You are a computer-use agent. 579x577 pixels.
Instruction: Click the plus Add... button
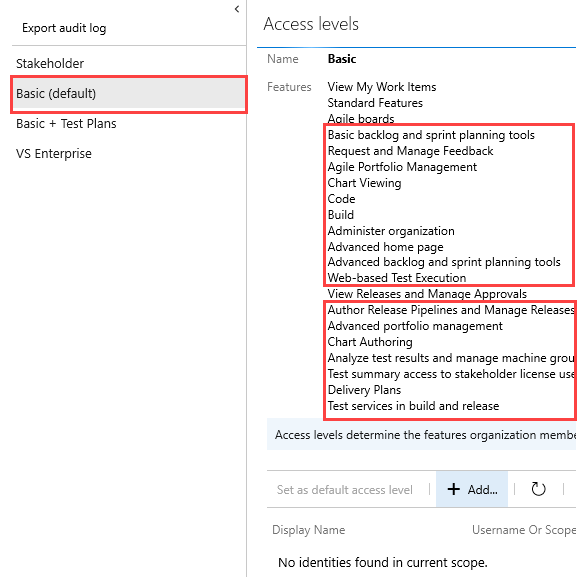click(472, 489)
